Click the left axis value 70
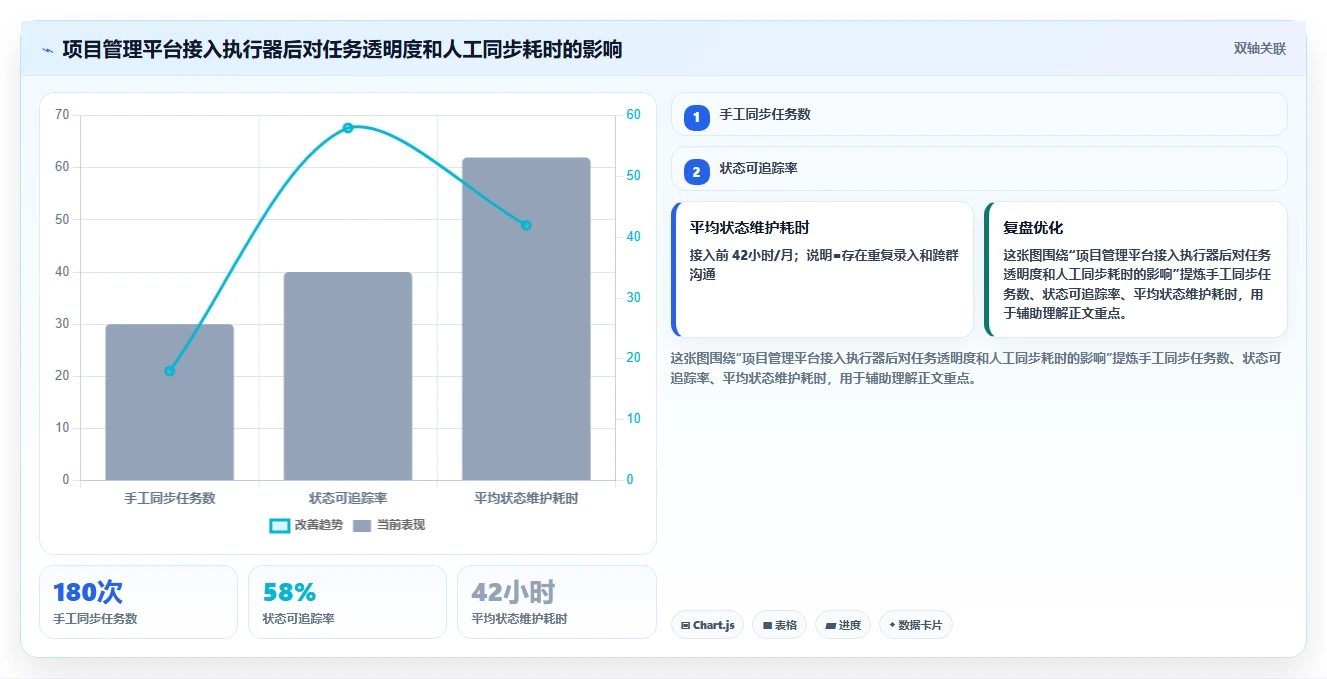The image size is (1327, 679). tap(63, 115)
